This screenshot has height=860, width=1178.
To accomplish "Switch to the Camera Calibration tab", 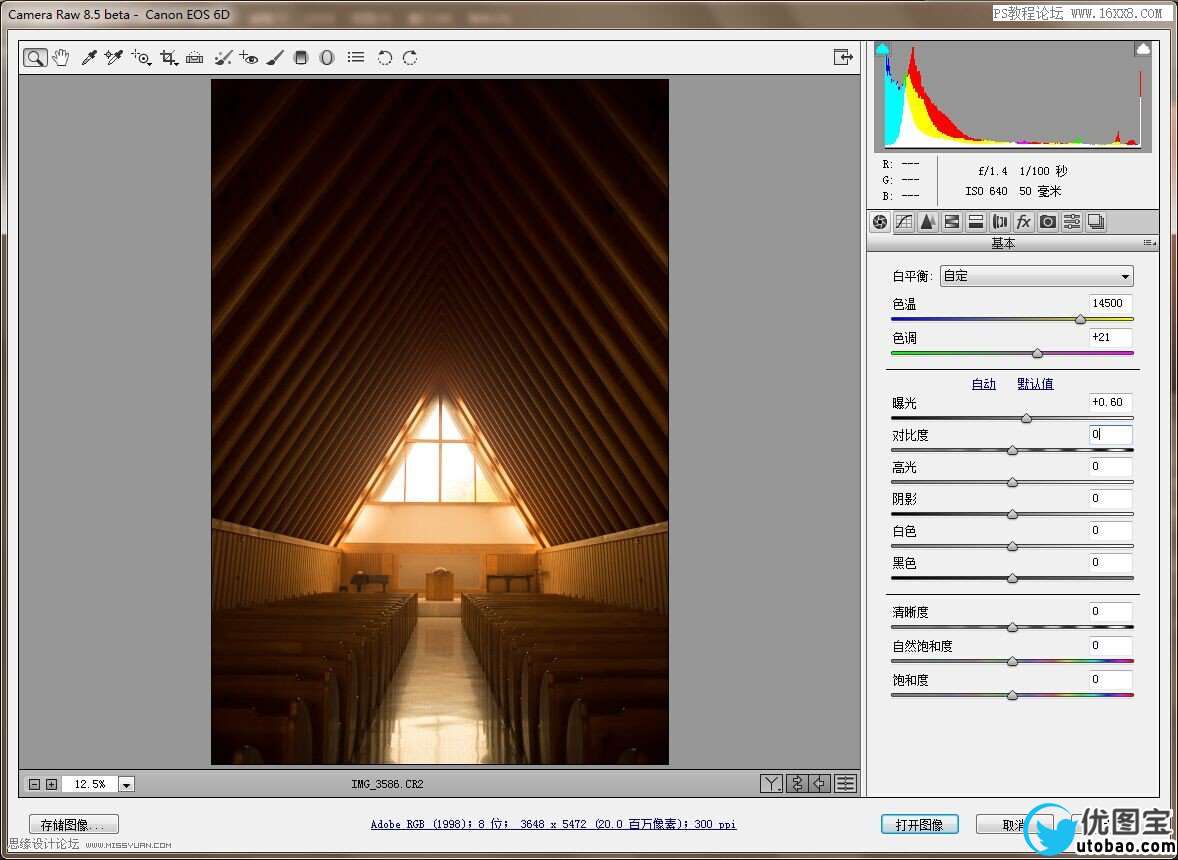I will (1047, 222).
